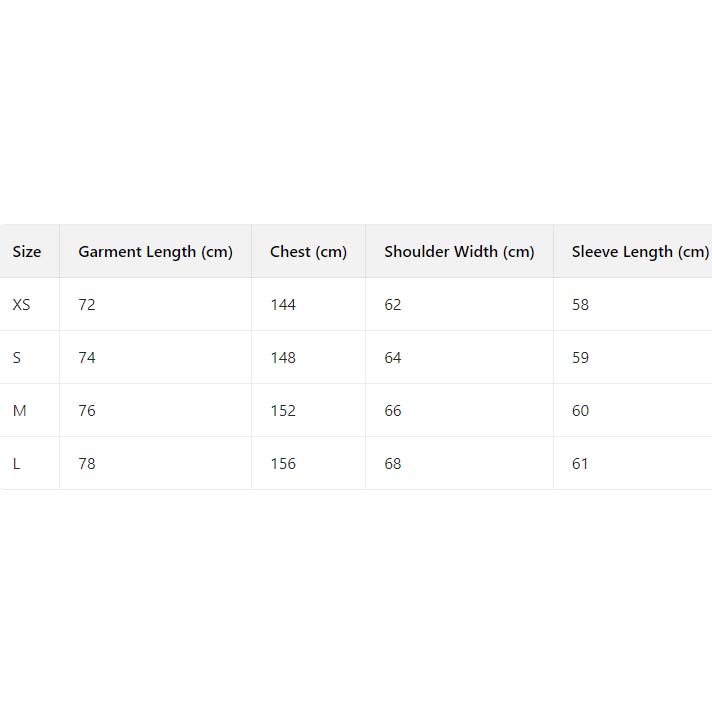Select sleeve length value 59
The height and width of the screenshot is (712, 712).
click(x=581, y=358)
